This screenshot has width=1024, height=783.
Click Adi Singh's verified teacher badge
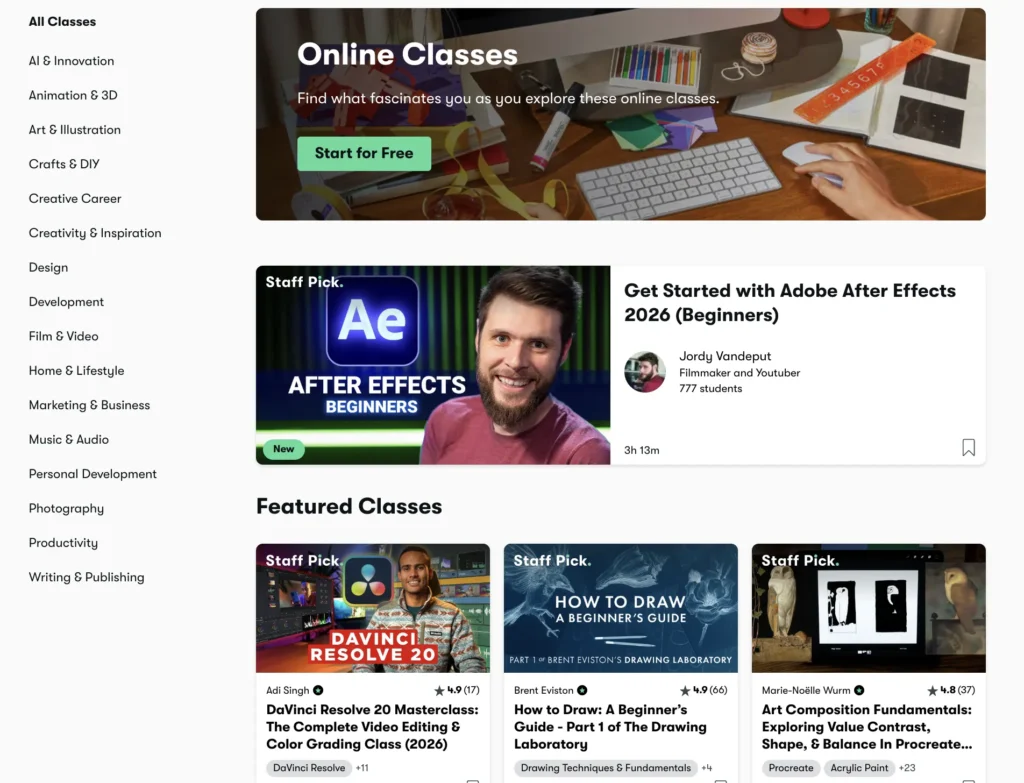coord(318,690)
